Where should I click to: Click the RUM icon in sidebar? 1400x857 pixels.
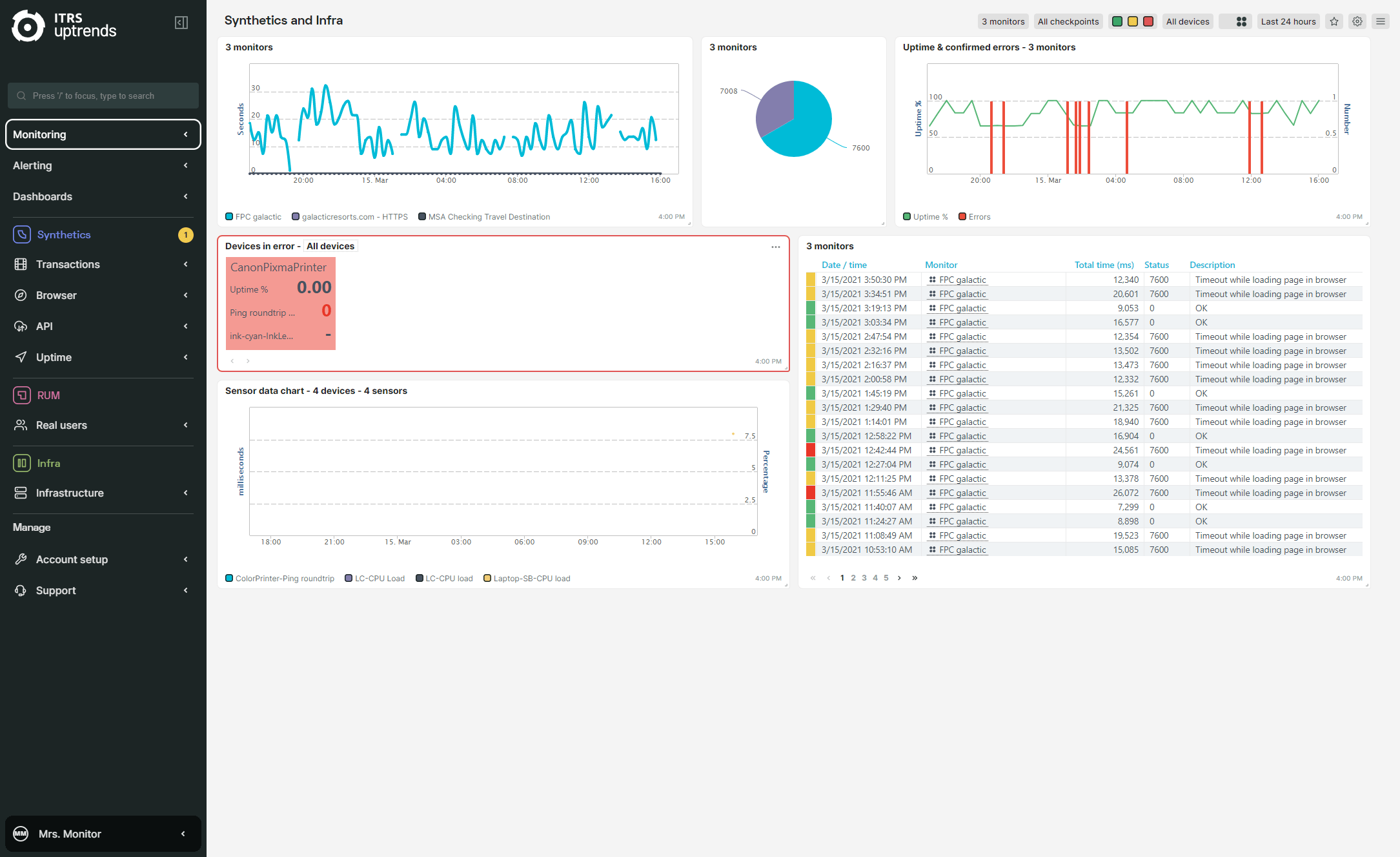pyautogui.click(x=22, y=395)
